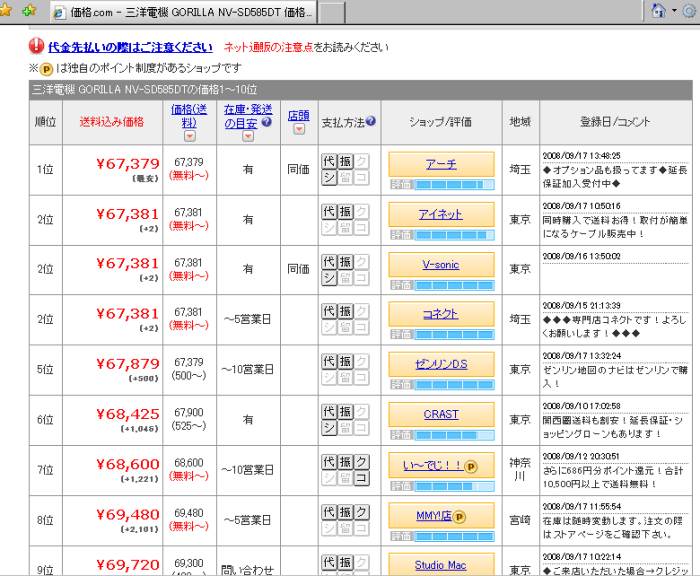This screenshot has height=576, width=700.
Task: Open the い〜でじ！！ shop link
Action: (433, 465)
